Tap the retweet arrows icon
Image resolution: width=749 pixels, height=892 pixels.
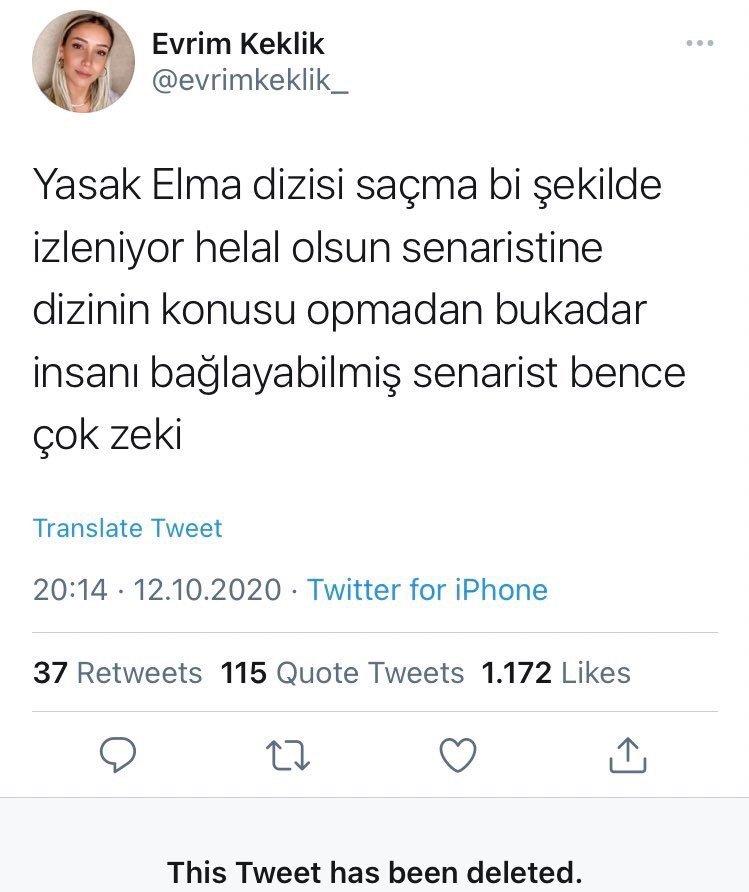click(x=289, y=755)
